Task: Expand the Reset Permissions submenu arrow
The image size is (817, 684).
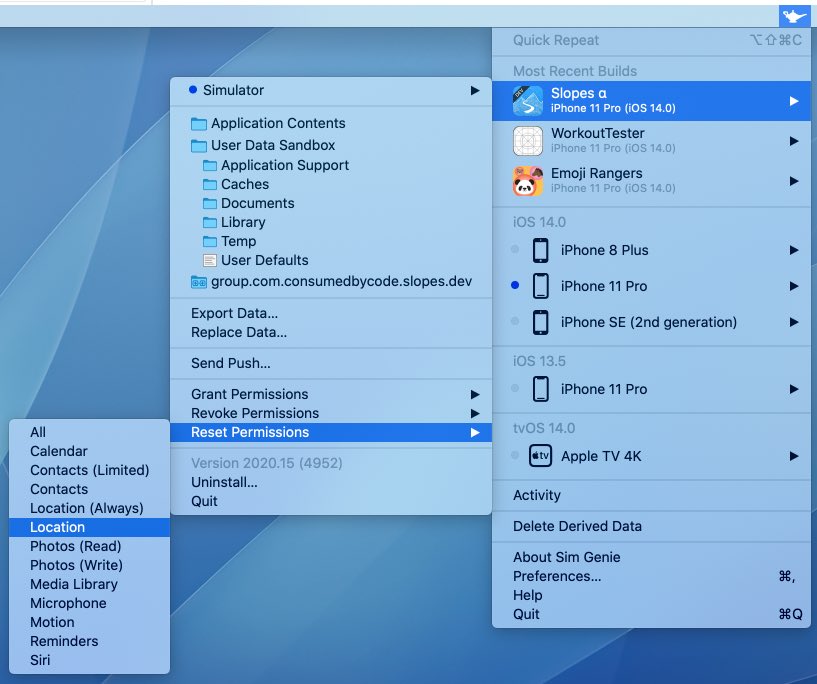Action: click(x=475, y=432)
